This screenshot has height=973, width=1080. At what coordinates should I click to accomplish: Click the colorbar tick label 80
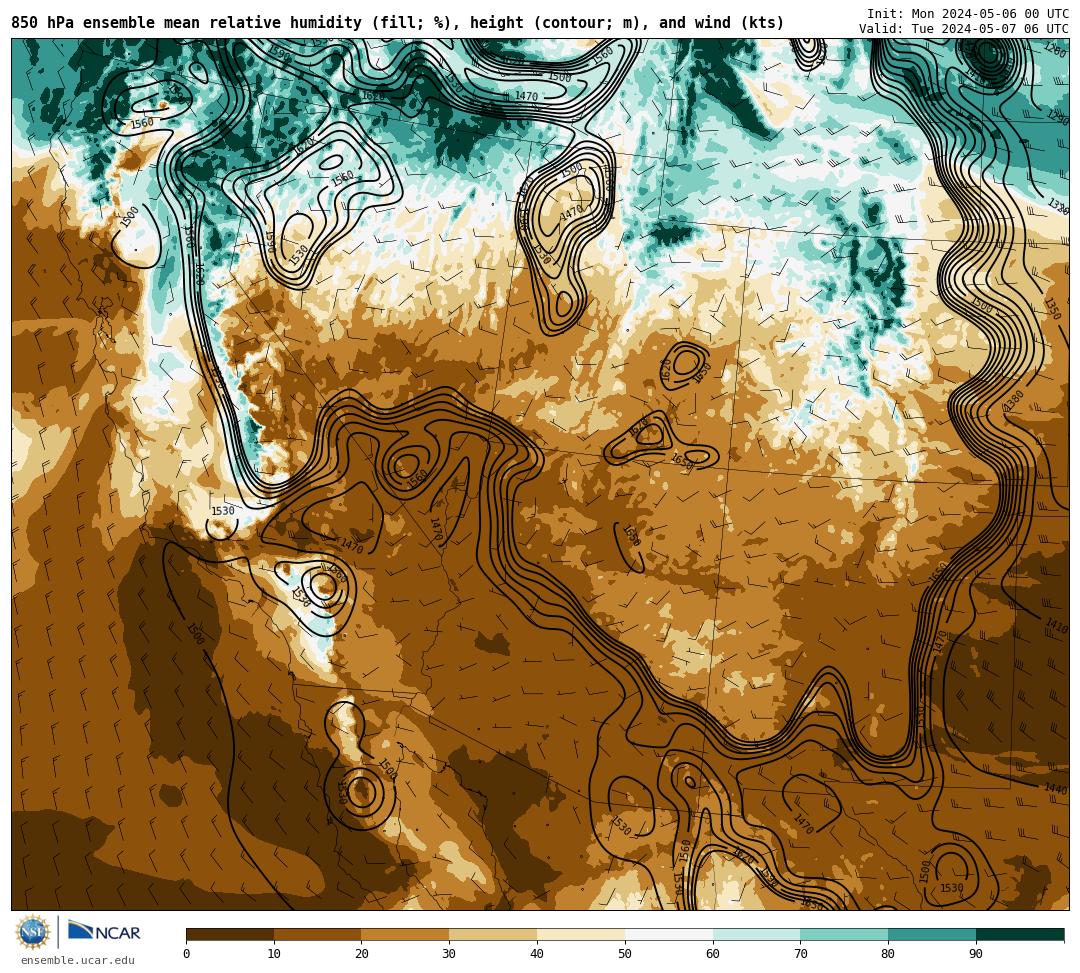[888, 954]
